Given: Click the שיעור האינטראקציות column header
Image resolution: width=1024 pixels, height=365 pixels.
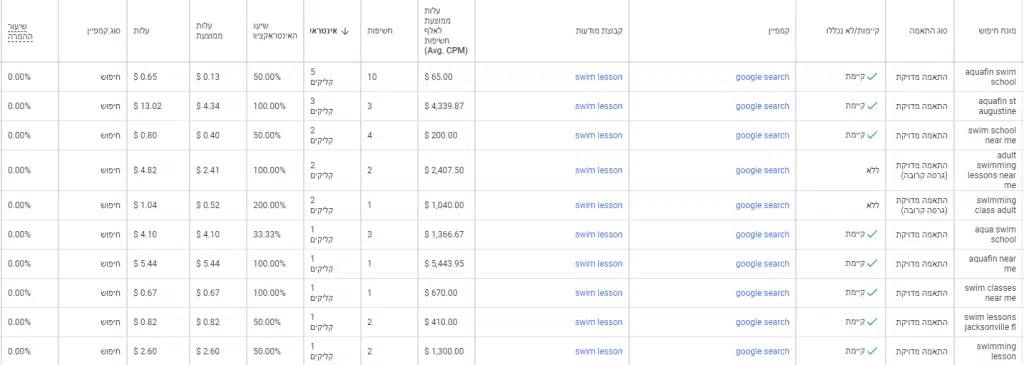Looking at the screenshot, I should pyautogui.click(x=275, y=31).
